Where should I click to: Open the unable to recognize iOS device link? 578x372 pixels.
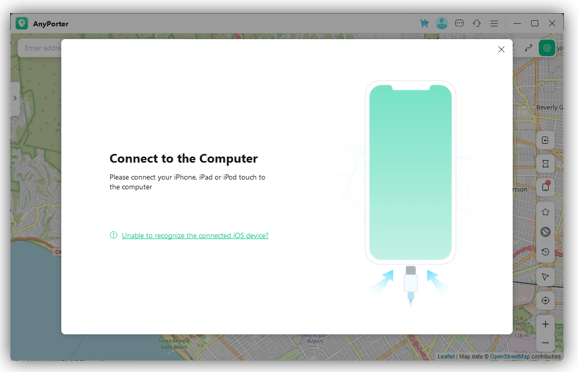point(195,235)
